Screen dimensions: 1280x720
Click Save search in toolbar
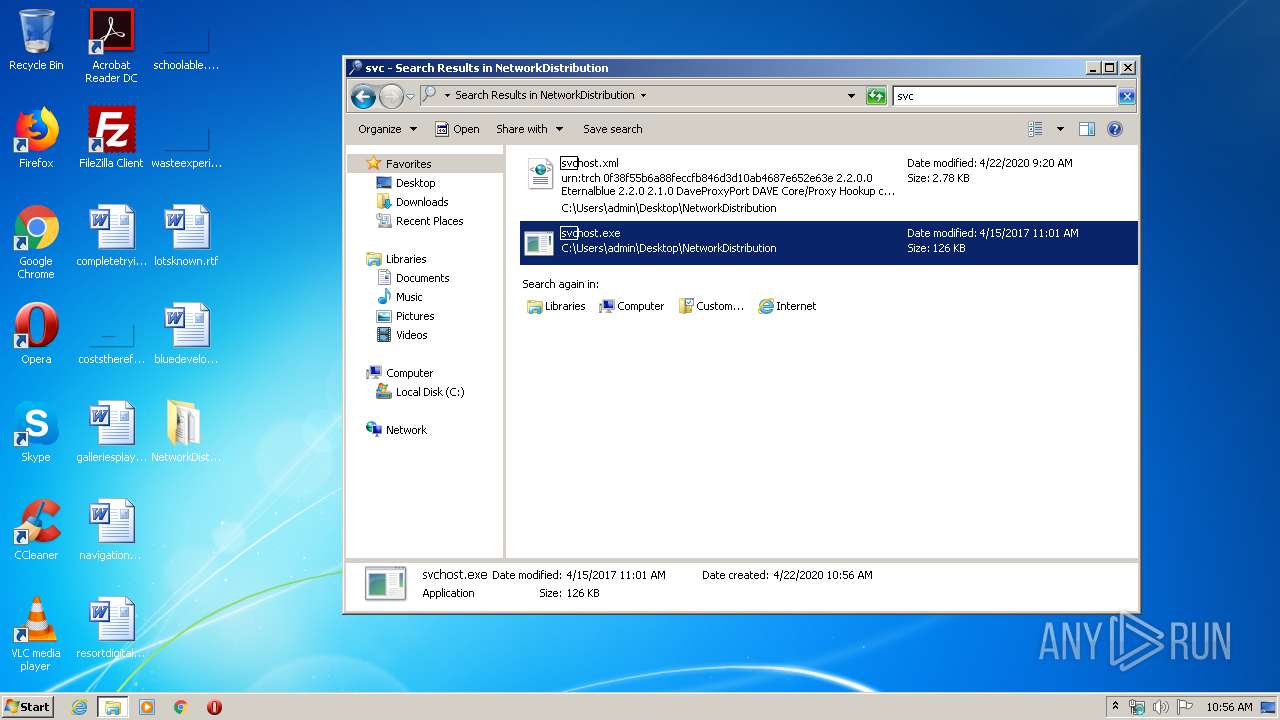(612, 129)
